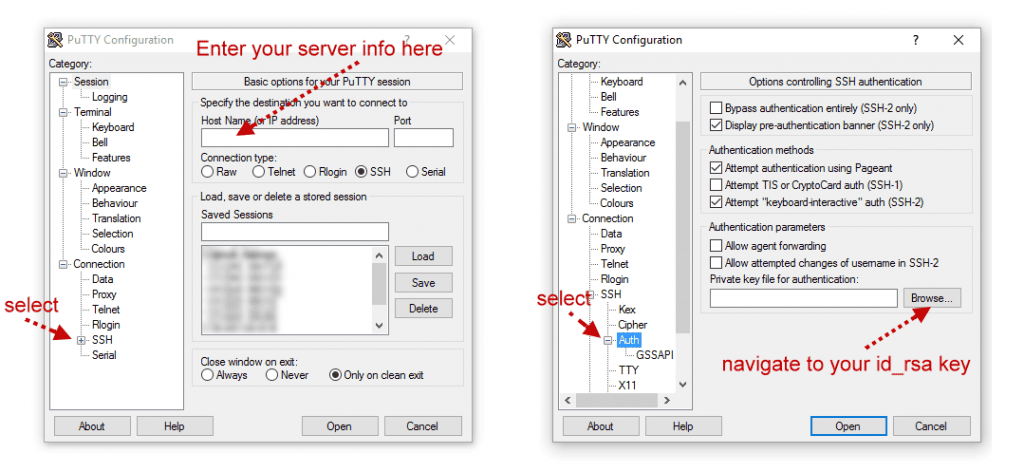Enable Allow attempted changes of username
Viewport: 1024px width, 472px height.
pos(716,263)
